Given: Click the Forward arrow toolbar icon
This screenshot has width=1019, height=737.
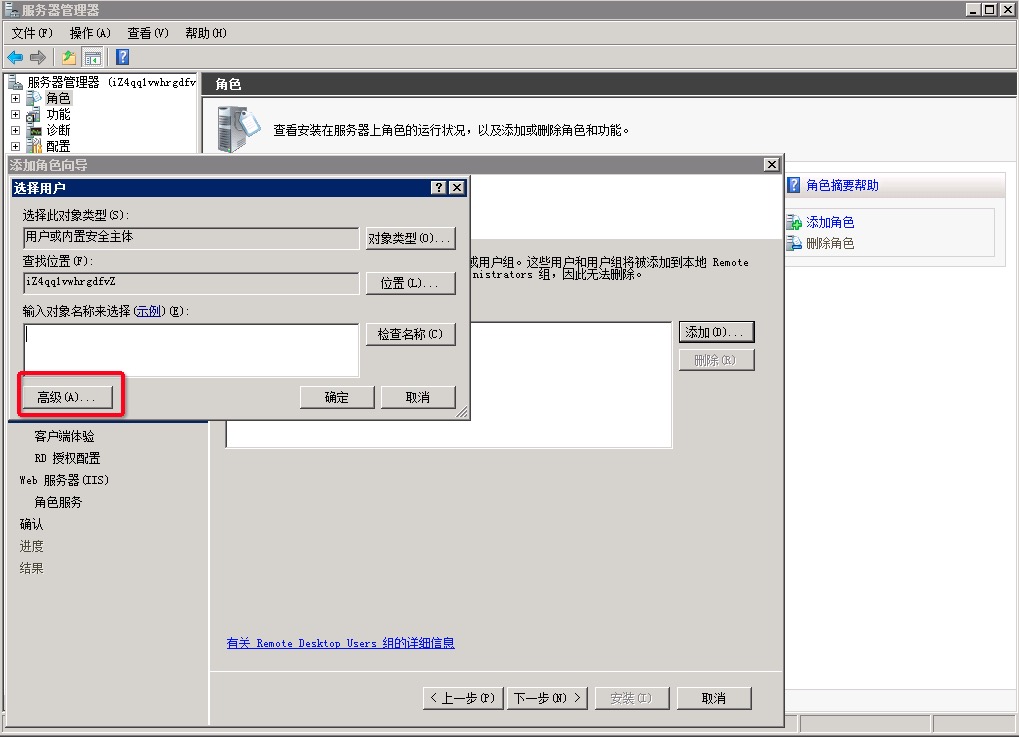Looking at the screenshot, I should pyautogui.click(x=38, y=58).
